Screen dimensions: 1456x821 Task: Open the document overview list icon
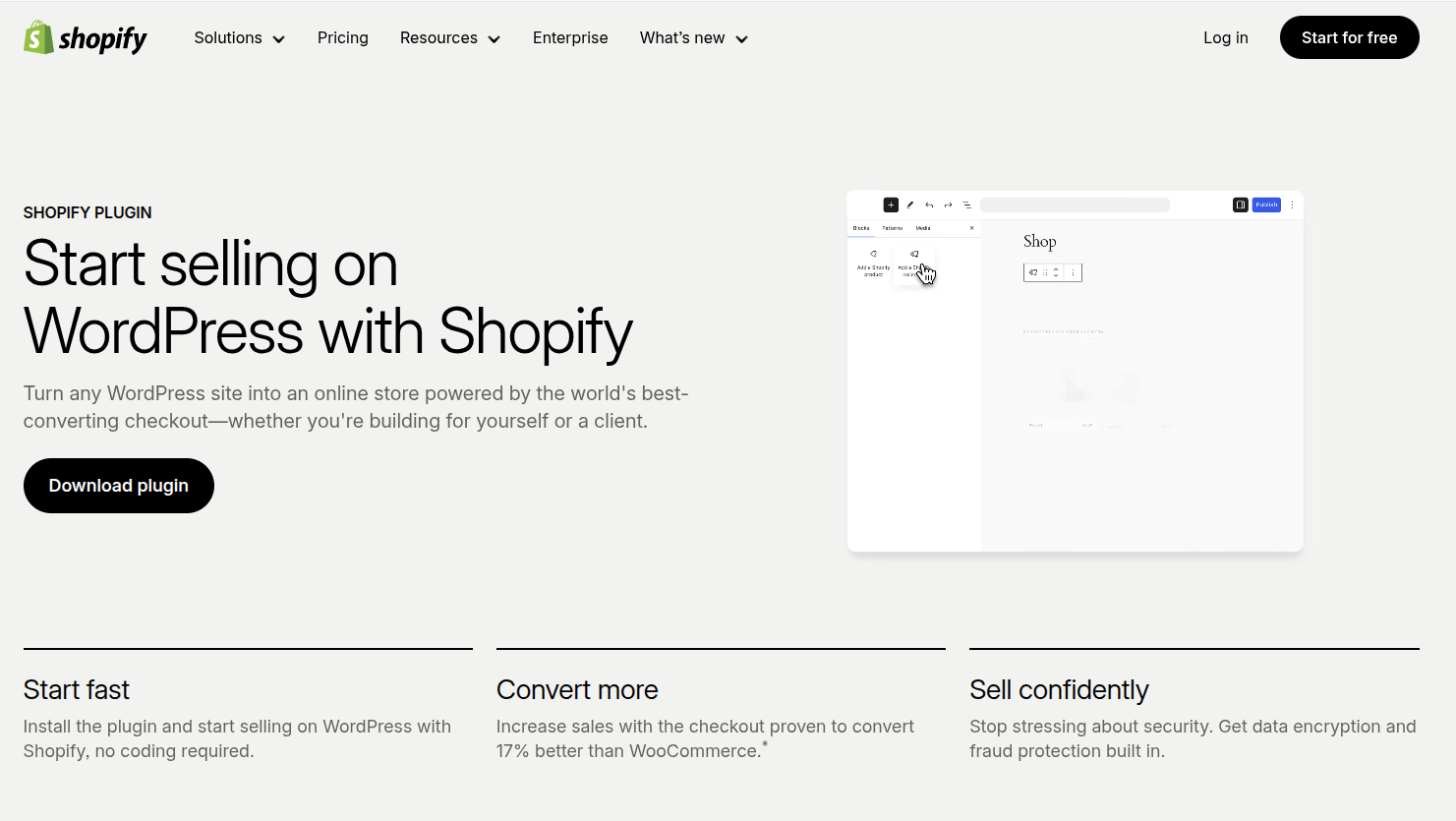(x=967, y=205)
